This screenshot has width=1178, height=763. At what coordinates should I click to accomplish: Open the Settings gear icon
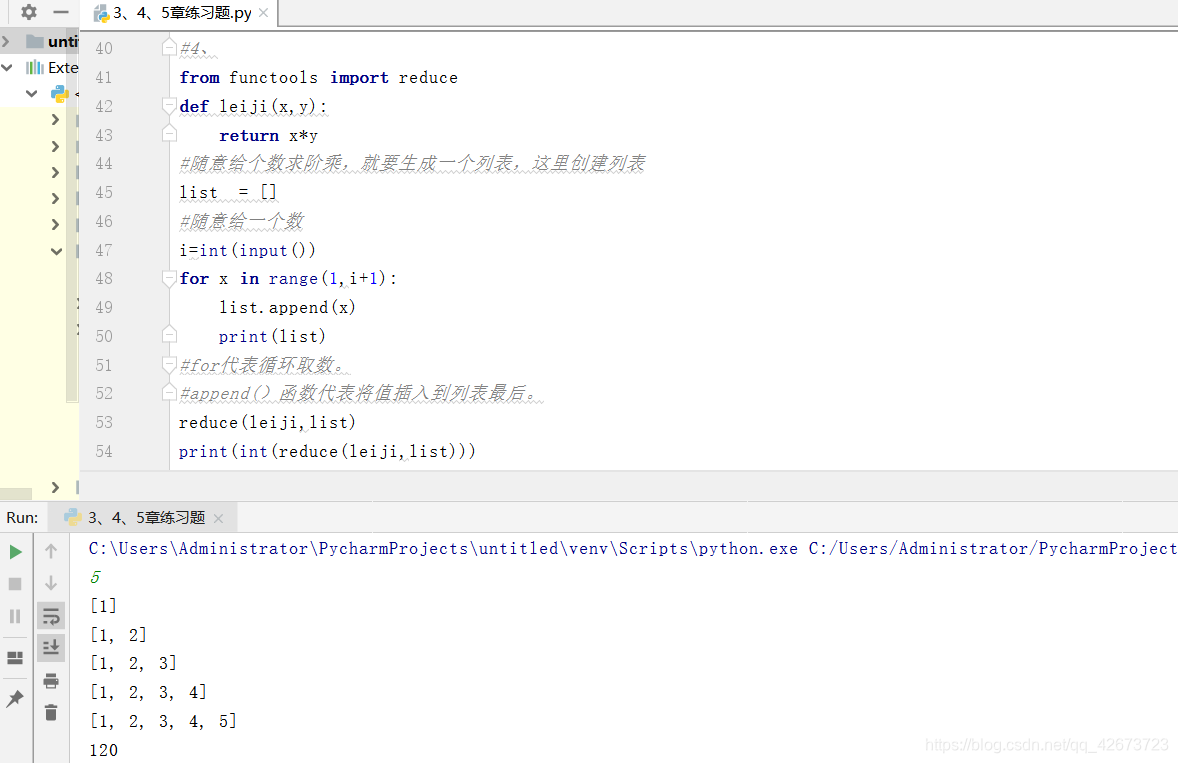coord(28,12)
